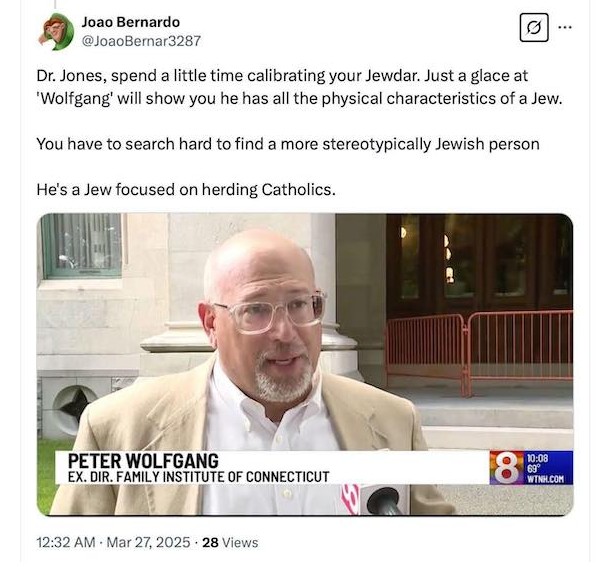Click the 10:08 clock in news graphic

[x=537, y=458]
